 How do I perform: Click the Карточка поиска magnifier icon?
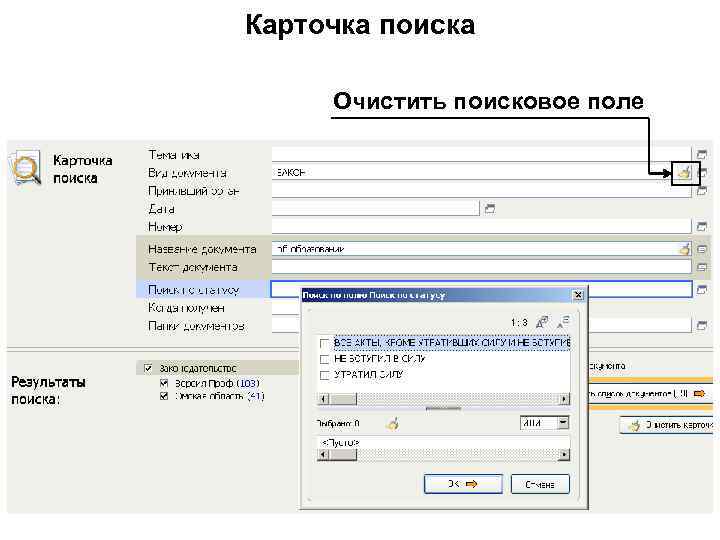[x=26, y=168]
